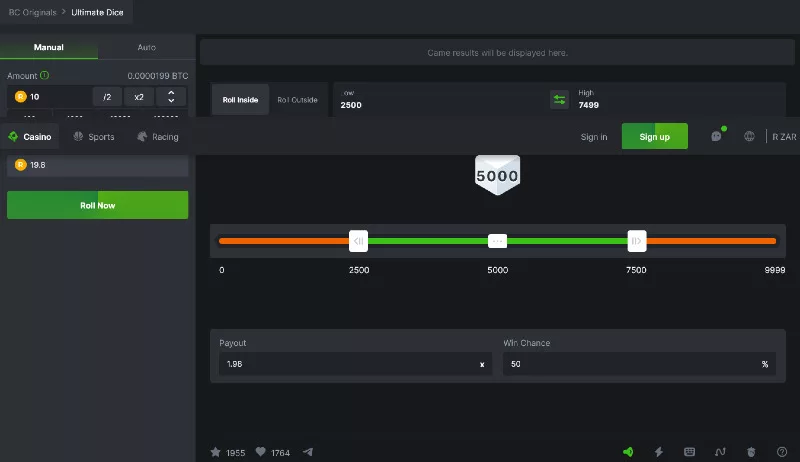Click the center slider handle at 5000
This screenshot has width=800, height=462.
[497, 241]
